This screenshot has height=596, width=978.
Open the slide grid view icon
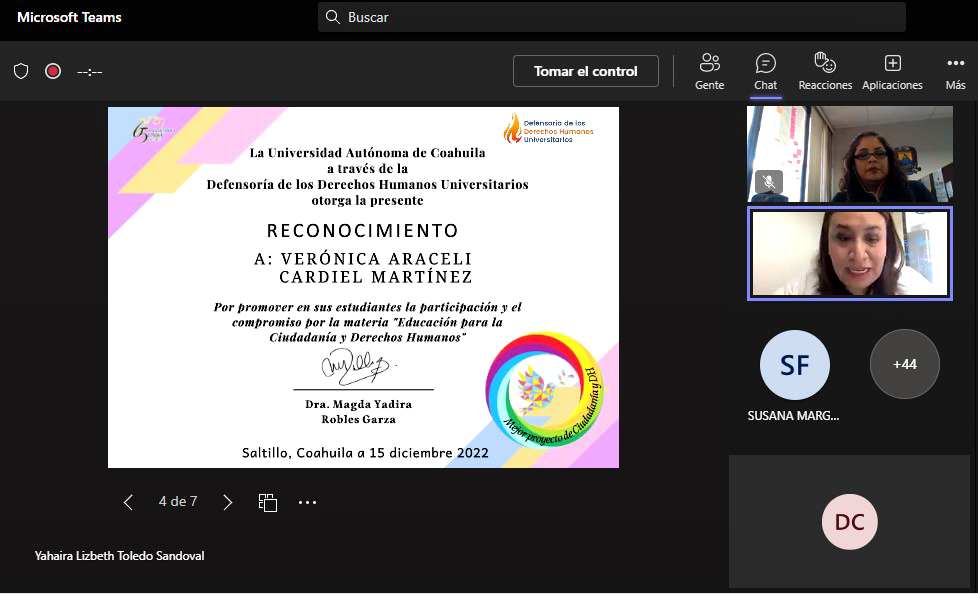click(267, 502)
